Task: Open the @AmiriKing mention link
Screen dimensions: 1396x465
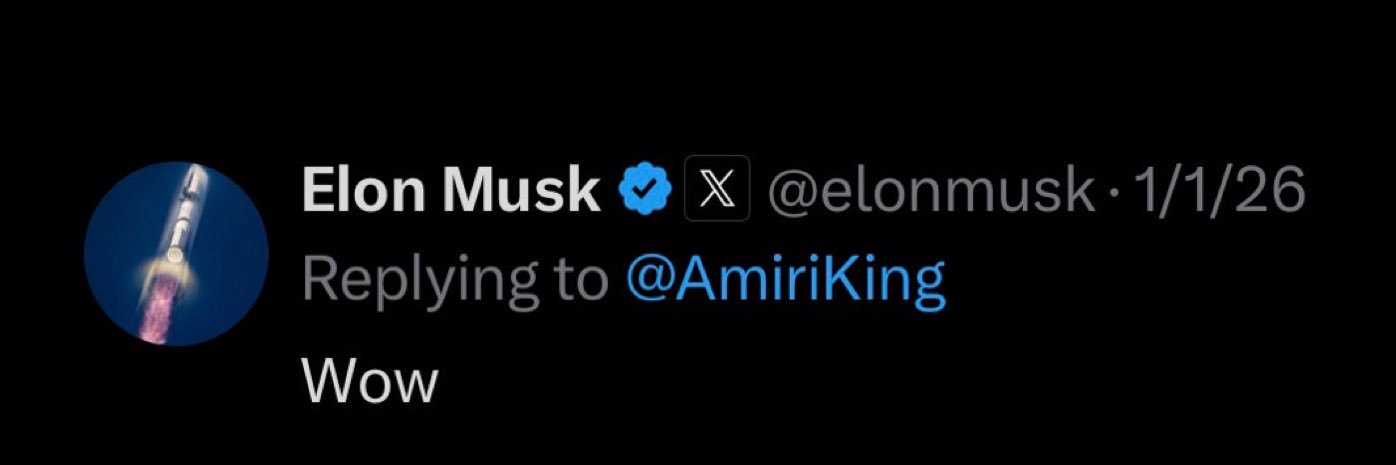Action: tap(785, 282)
